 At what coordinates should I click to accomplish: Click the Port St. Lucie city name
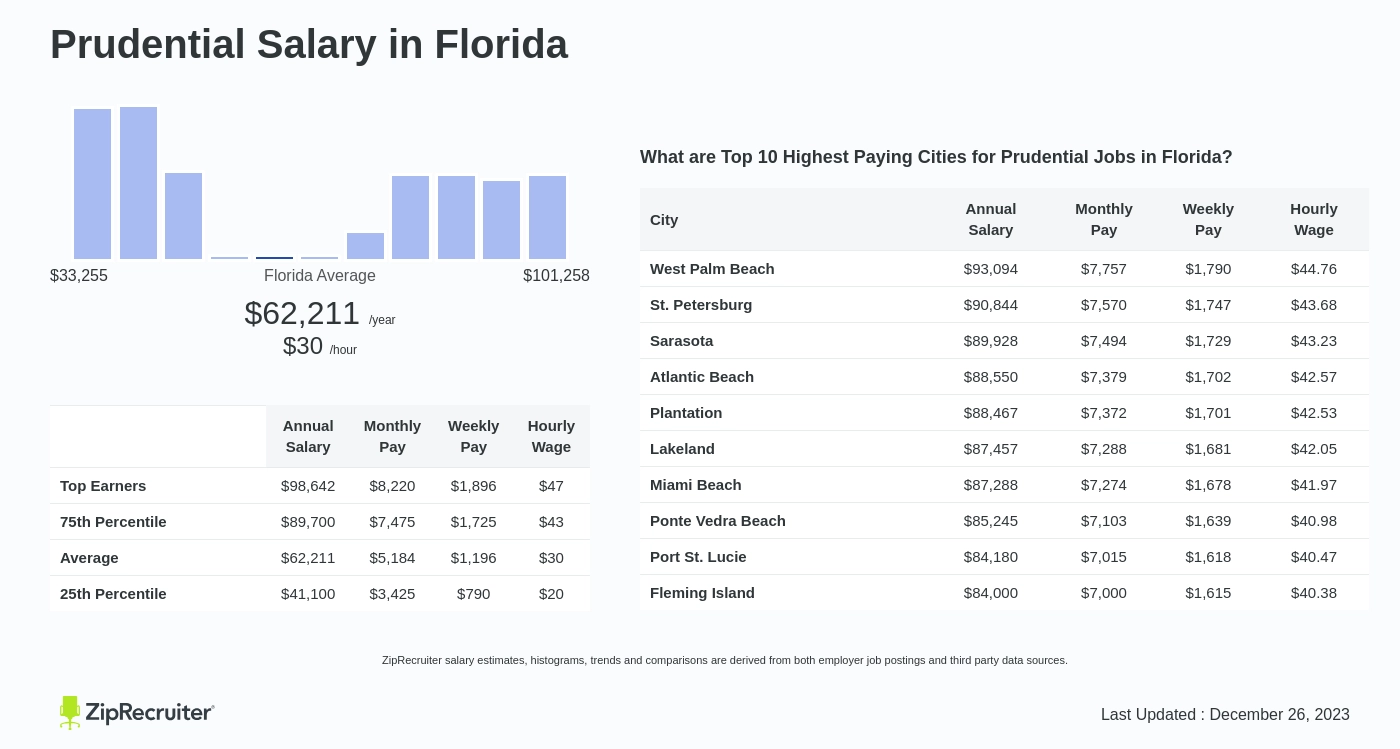[698, 557]
